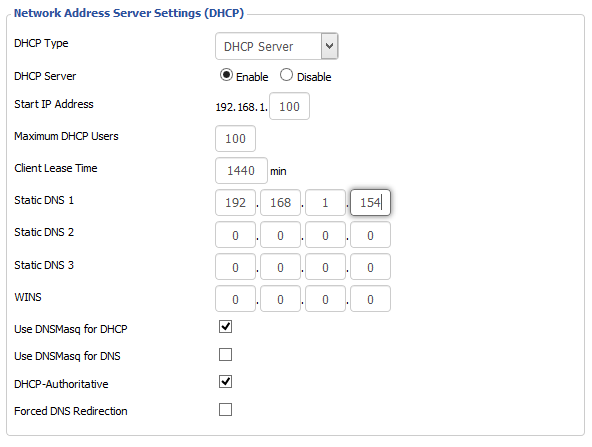Uncheck the DHCP-Authoritative checkbox
Screen dimensions: 592x447
[225, 382]
